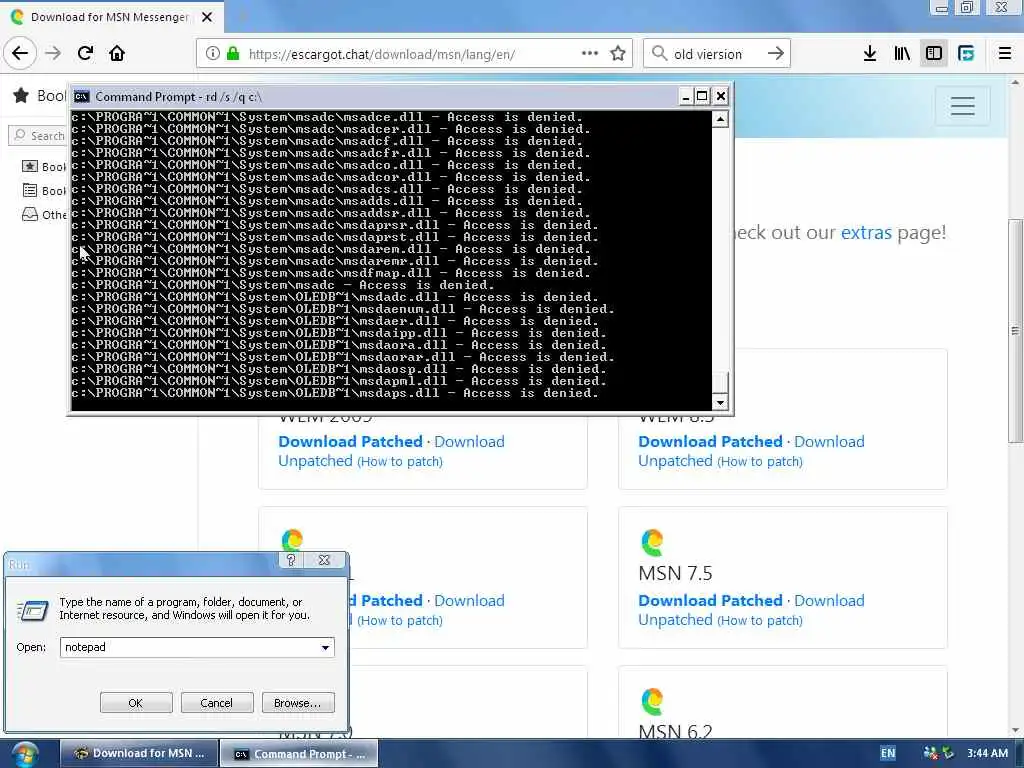Click the MSN 7.5 logo icon
The width and height of the screenshot is (1024, 768).
click(652, 541)
